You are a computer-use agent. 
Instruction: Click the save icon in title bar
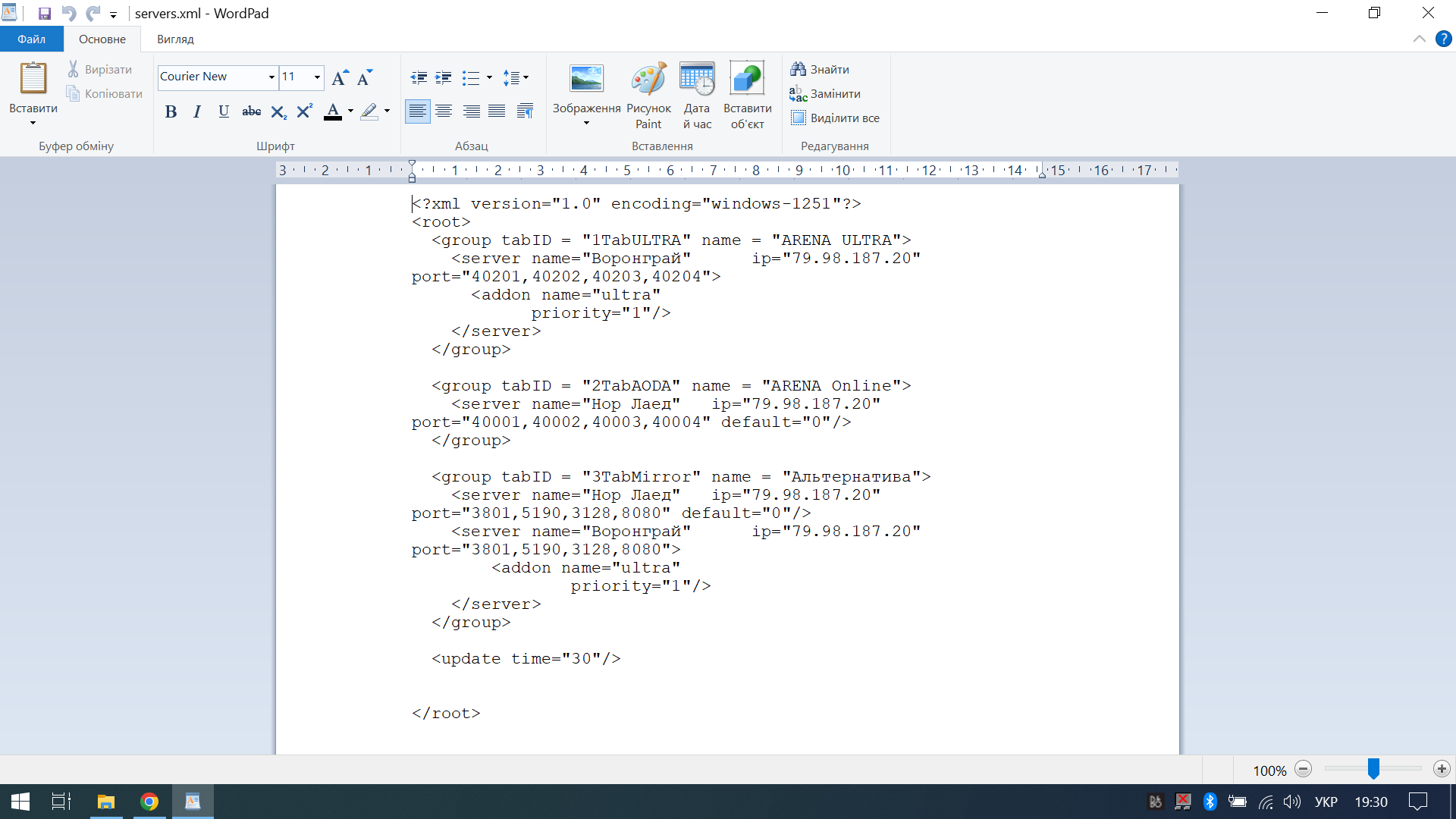point(45,14)
